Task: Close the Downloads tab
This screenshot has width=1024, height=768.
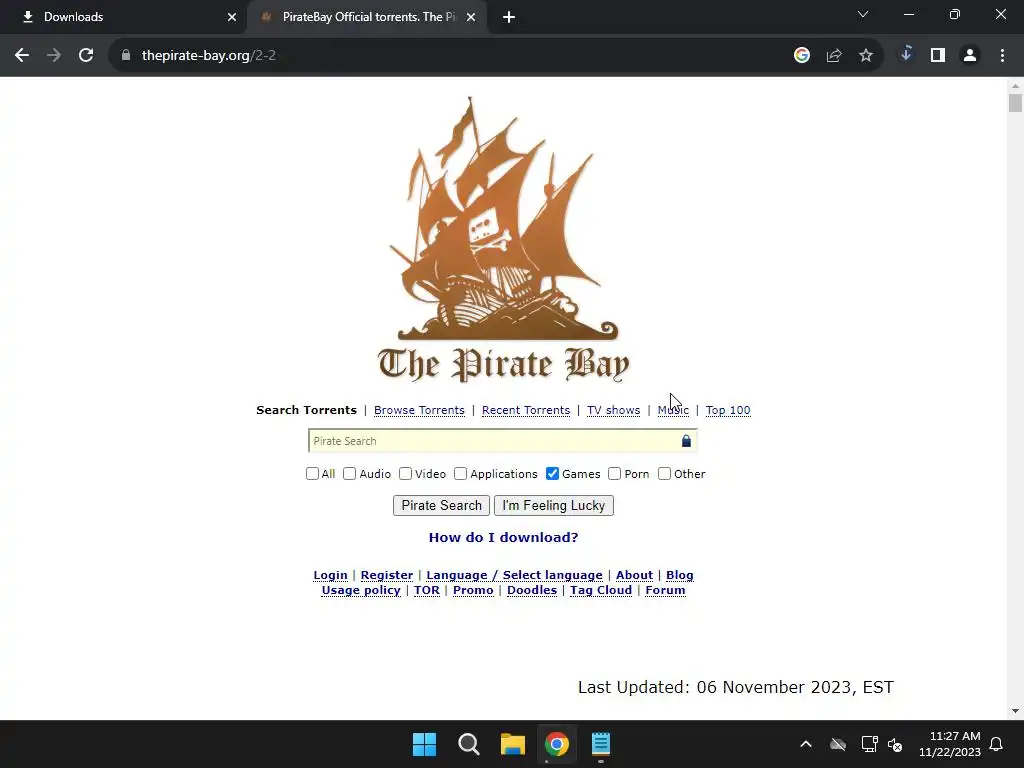Action: point(232,18)
